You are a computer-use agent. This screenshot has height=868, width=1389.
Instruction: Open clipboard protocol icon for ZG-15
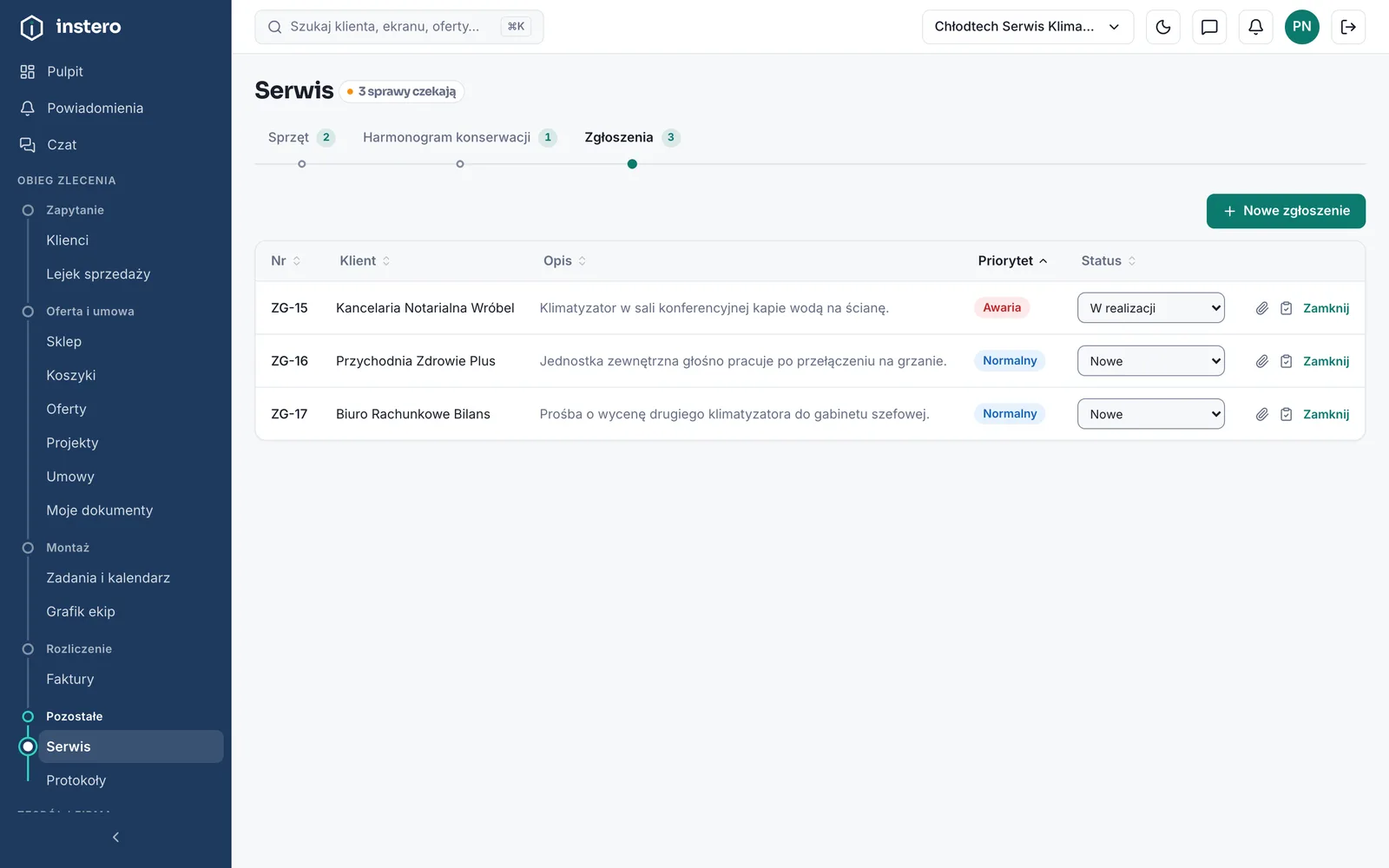coord(1287,308)
